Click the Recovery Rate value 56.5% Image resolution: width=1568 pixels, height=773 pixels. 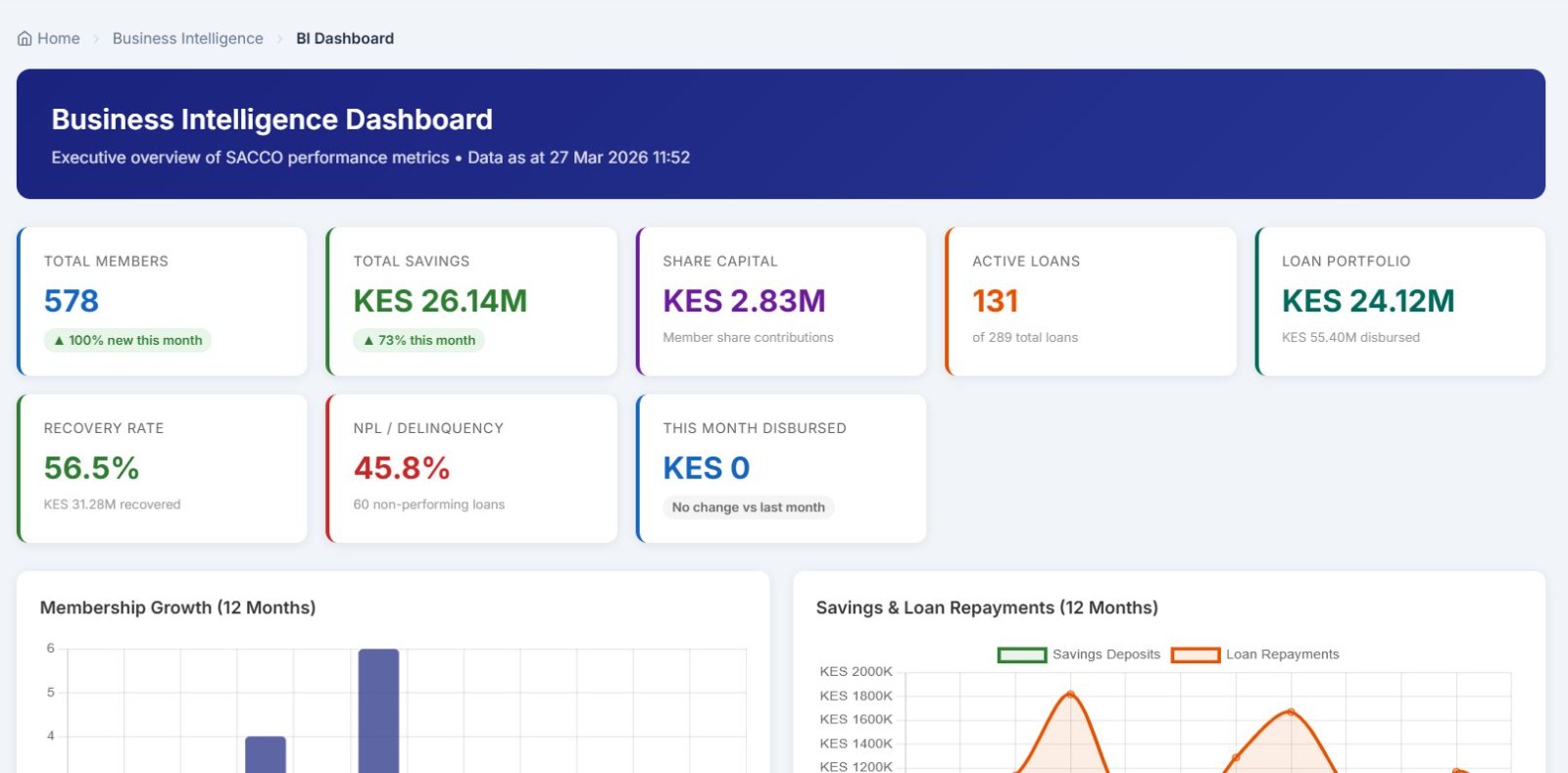point(91,468)
